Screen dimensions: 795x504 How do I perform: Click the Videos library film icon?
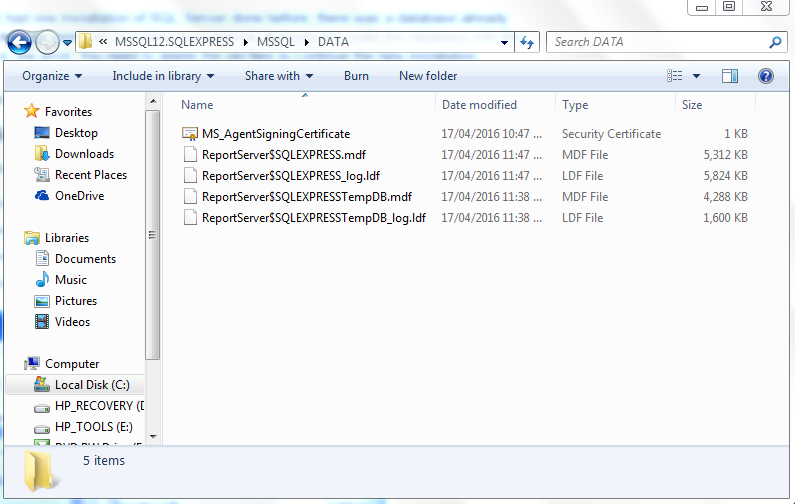click(x=42, y=321)
